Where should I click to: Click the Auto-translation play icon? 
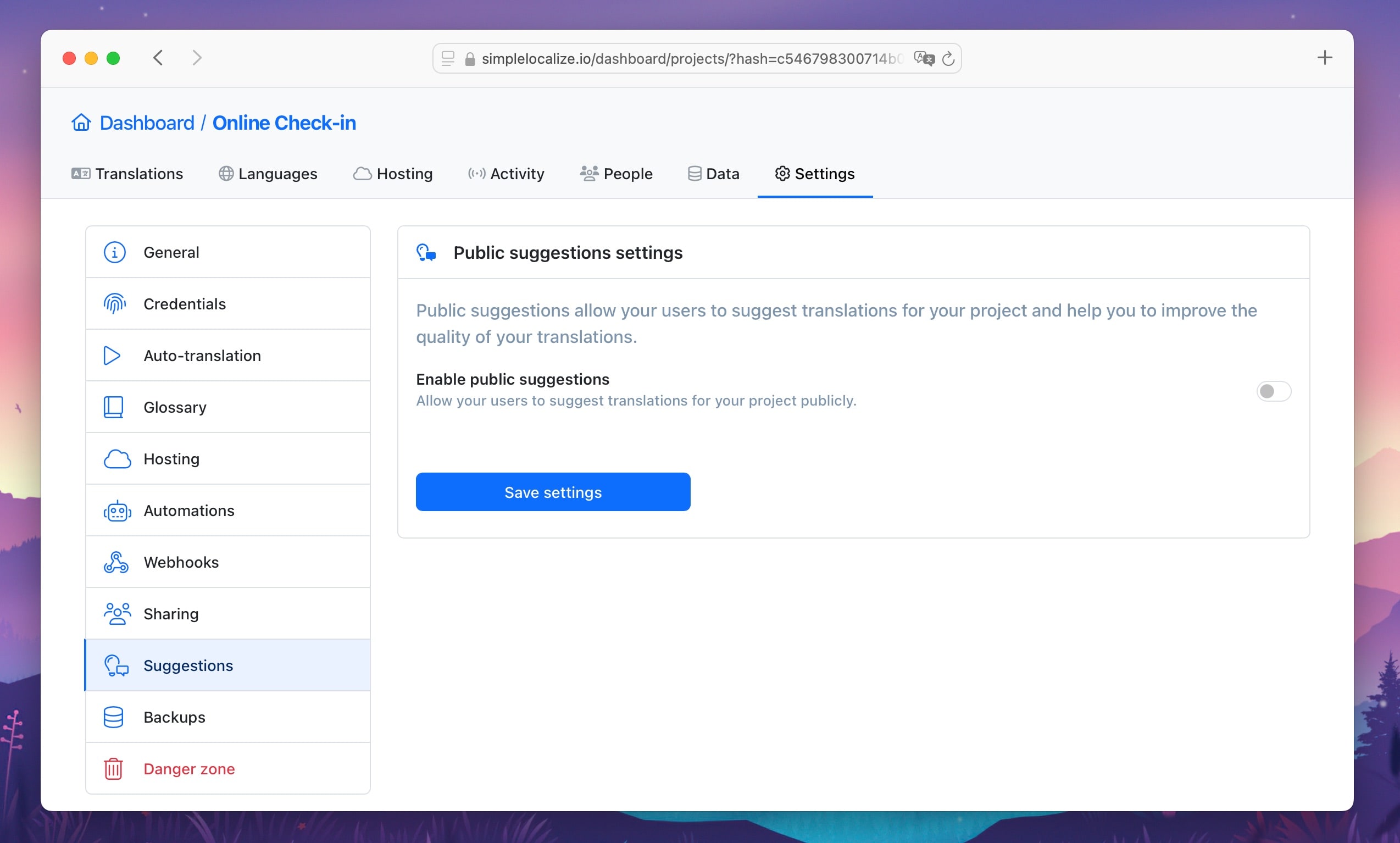click(113, 356)
